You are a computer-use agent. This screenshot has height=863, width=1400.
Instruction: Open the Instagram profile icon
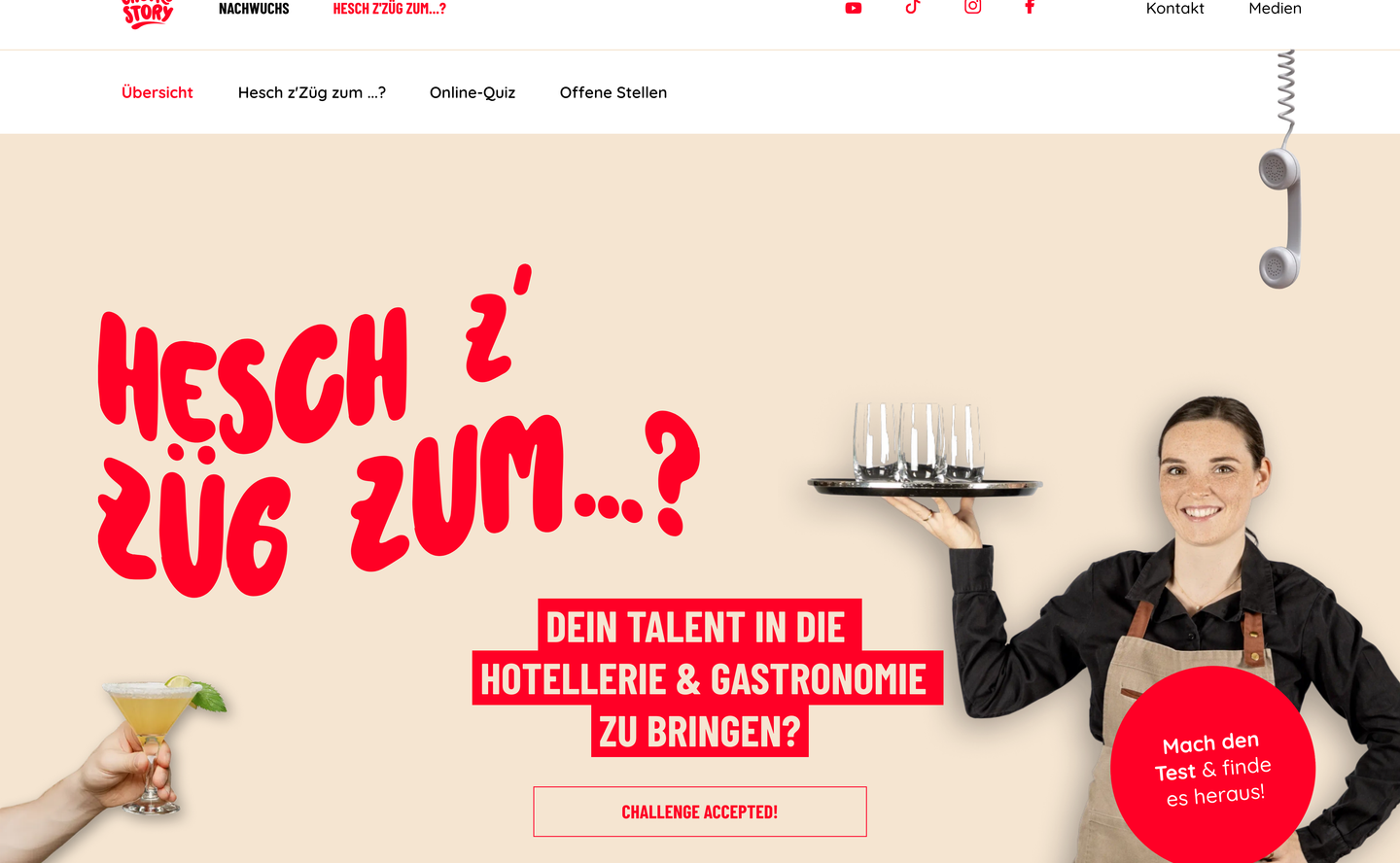click(x=972, y=7)
